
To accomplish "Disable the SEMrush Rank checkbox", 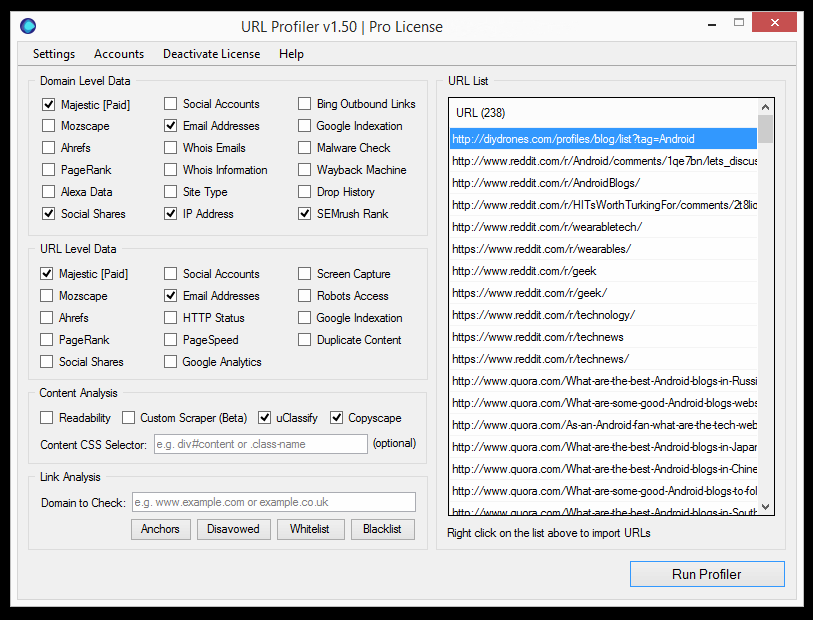I will coord(304,213).
